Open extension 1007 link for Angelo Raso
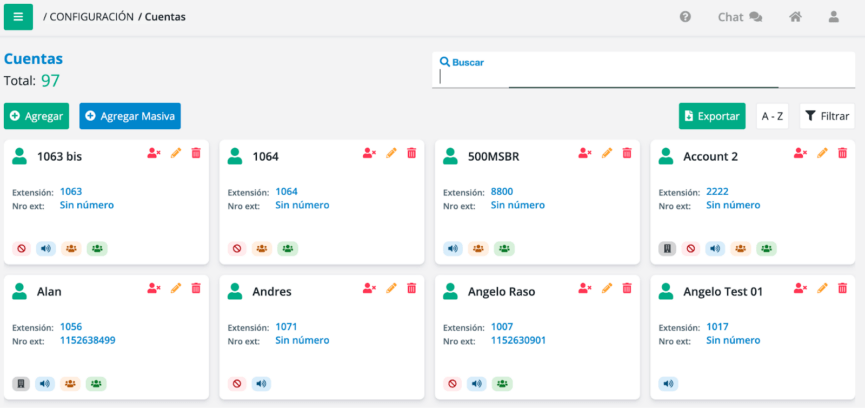Viewport: 865px width, 408px height. pos(502,326)
